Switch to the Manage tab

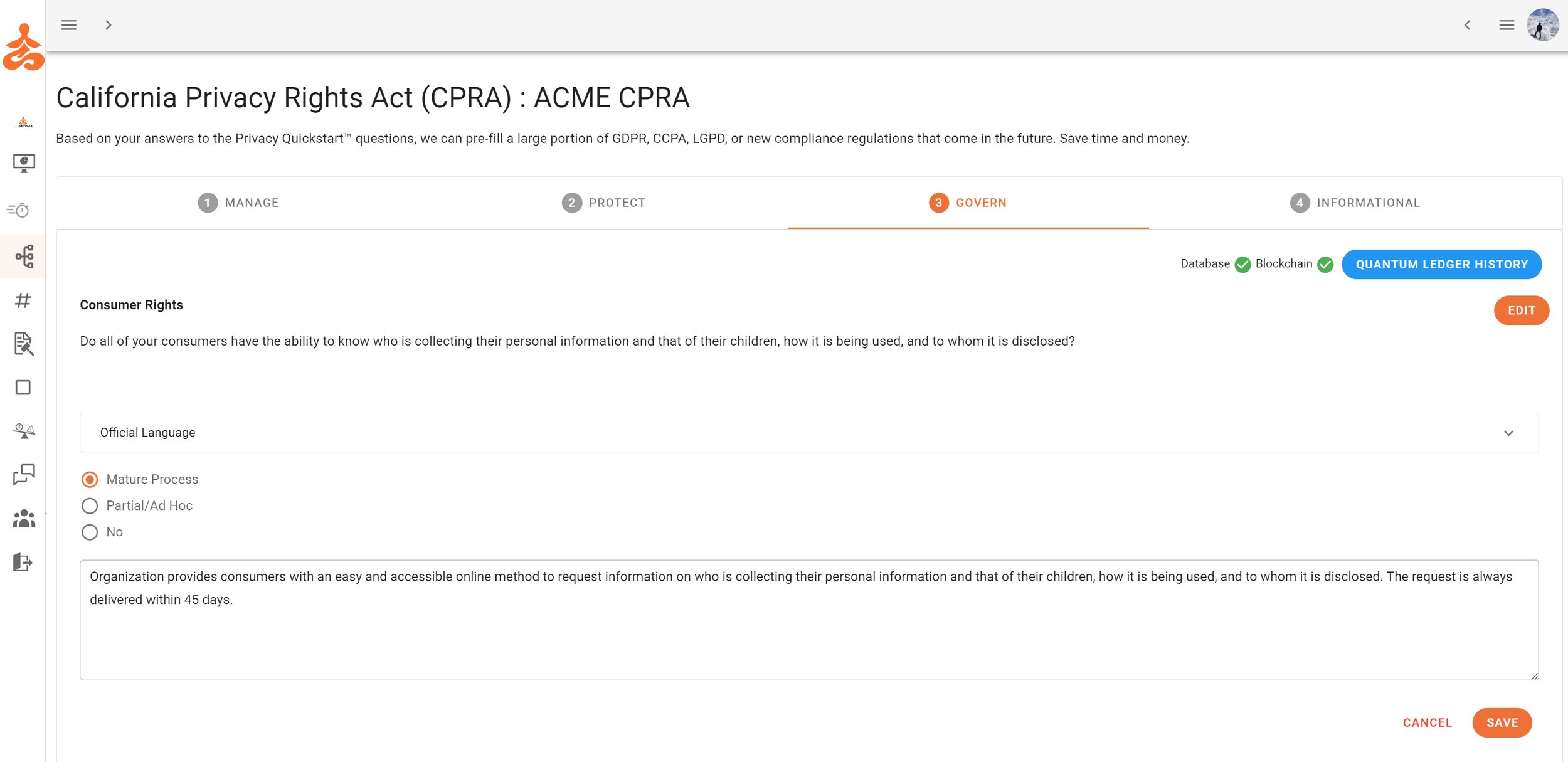point(239,203)
